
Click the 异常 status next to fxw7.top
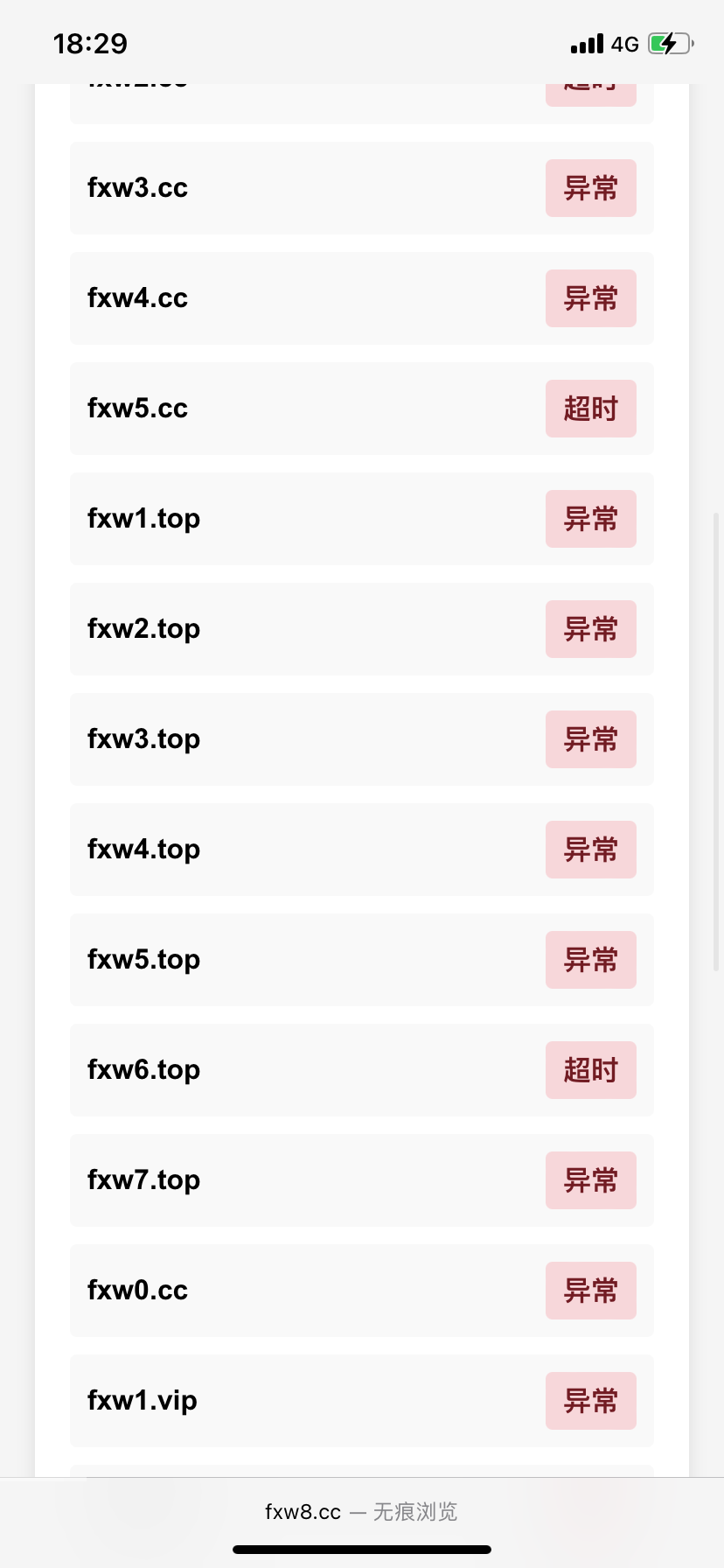coord(590,1180)
